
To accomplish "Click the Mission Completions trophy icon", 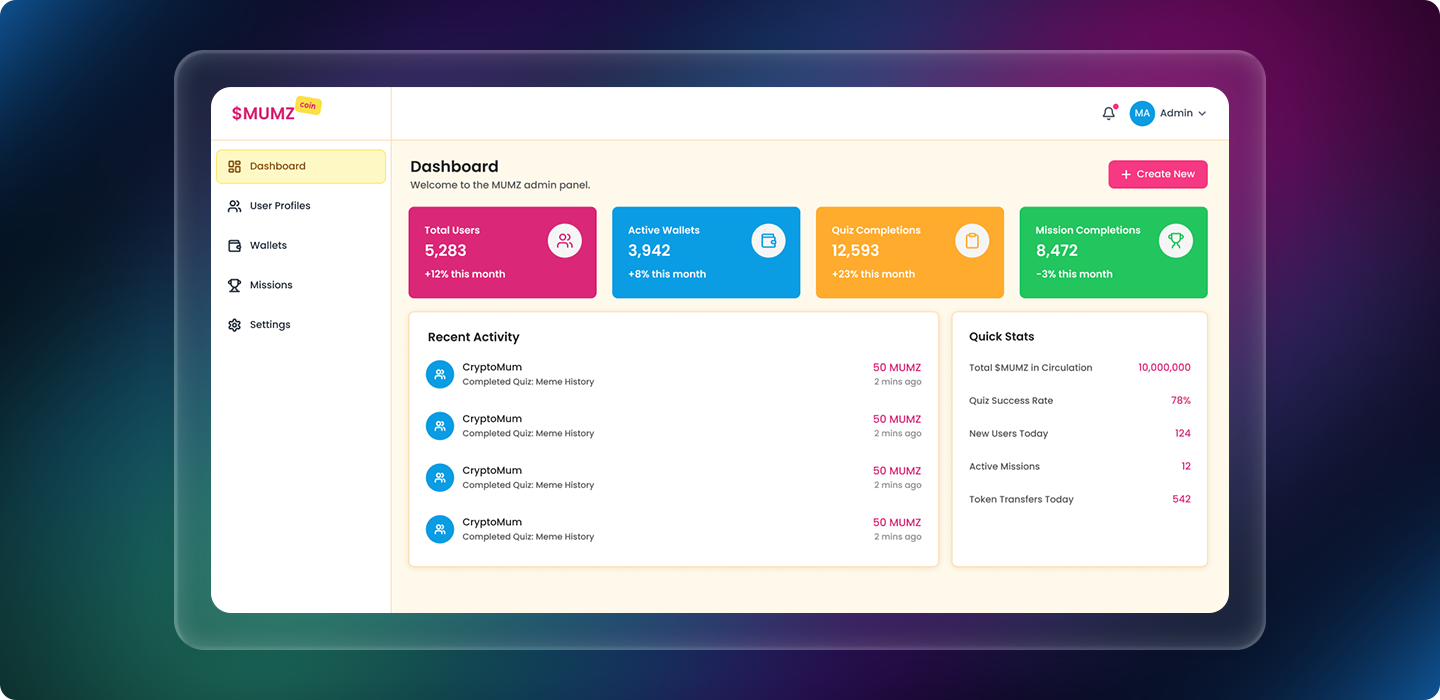I will pyautogui.click(x=1176, y=241).
